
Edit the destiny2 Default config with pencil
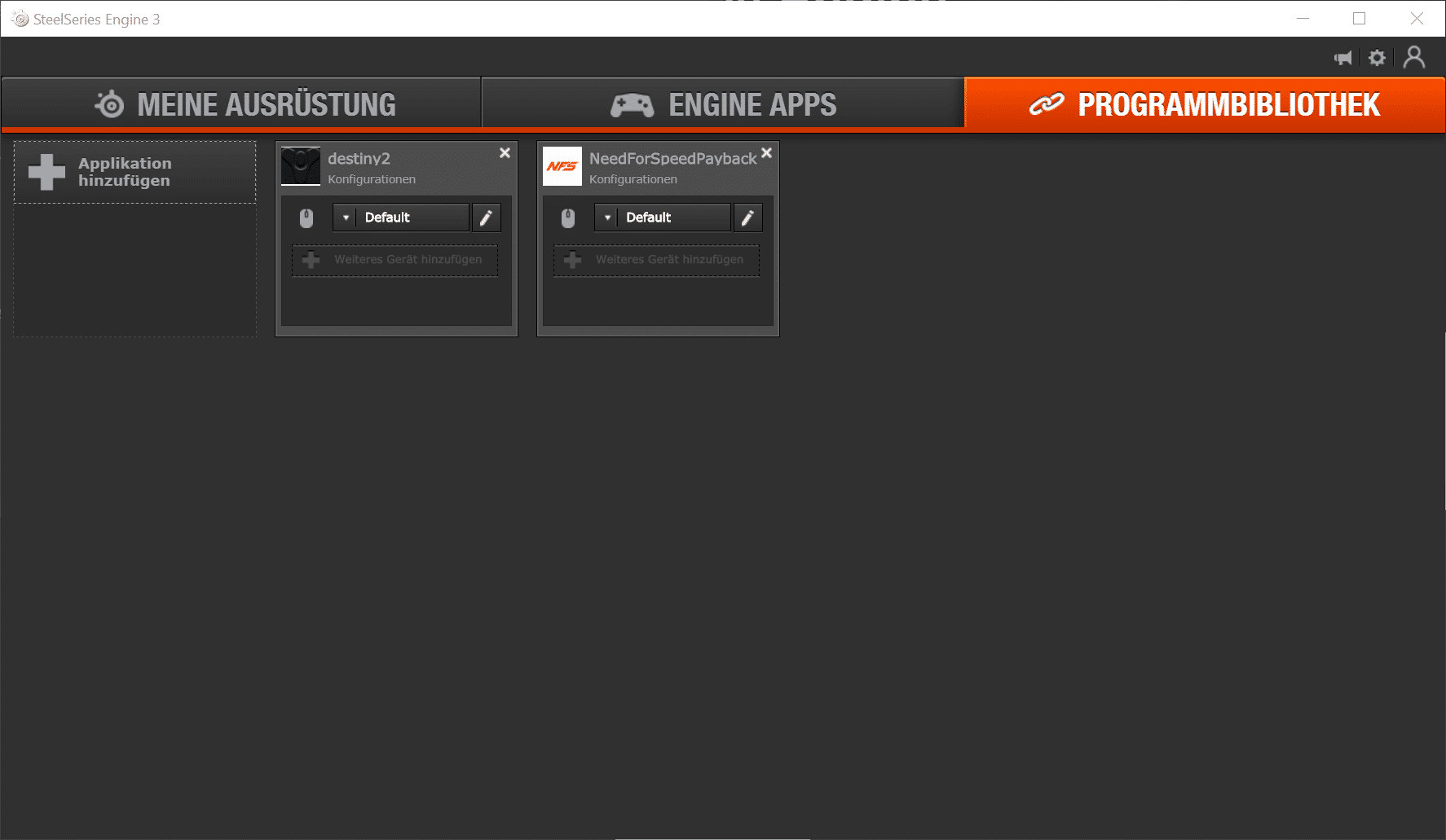click(x=486, y=218)
